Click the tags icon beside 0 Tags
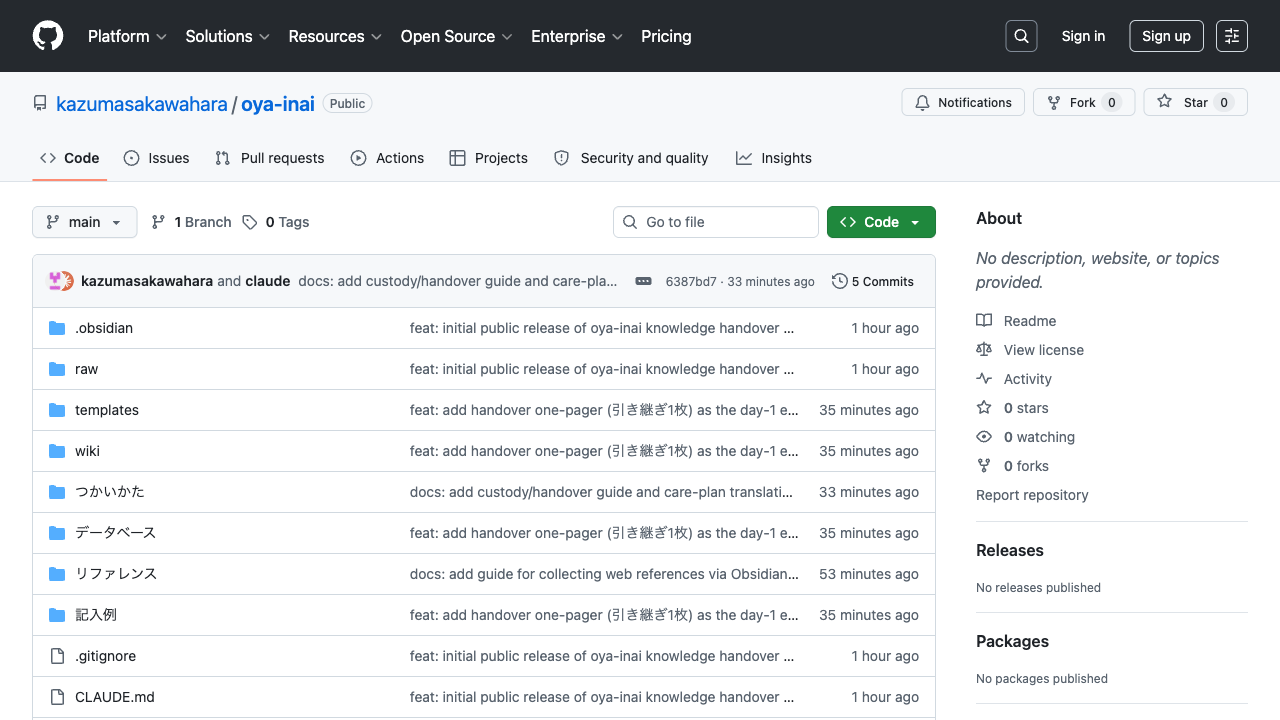 coord(250,222)
